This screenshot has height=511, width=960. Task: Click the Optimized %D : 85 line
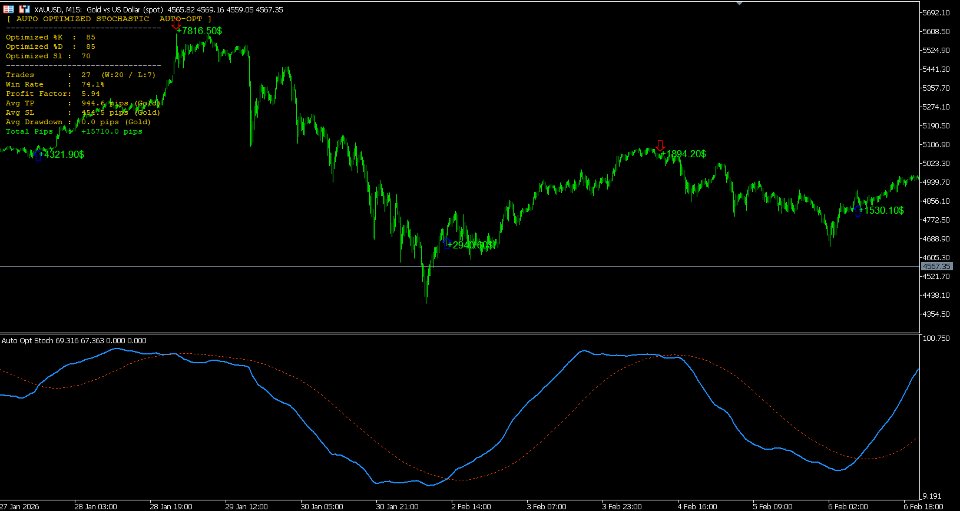[51, 47]
